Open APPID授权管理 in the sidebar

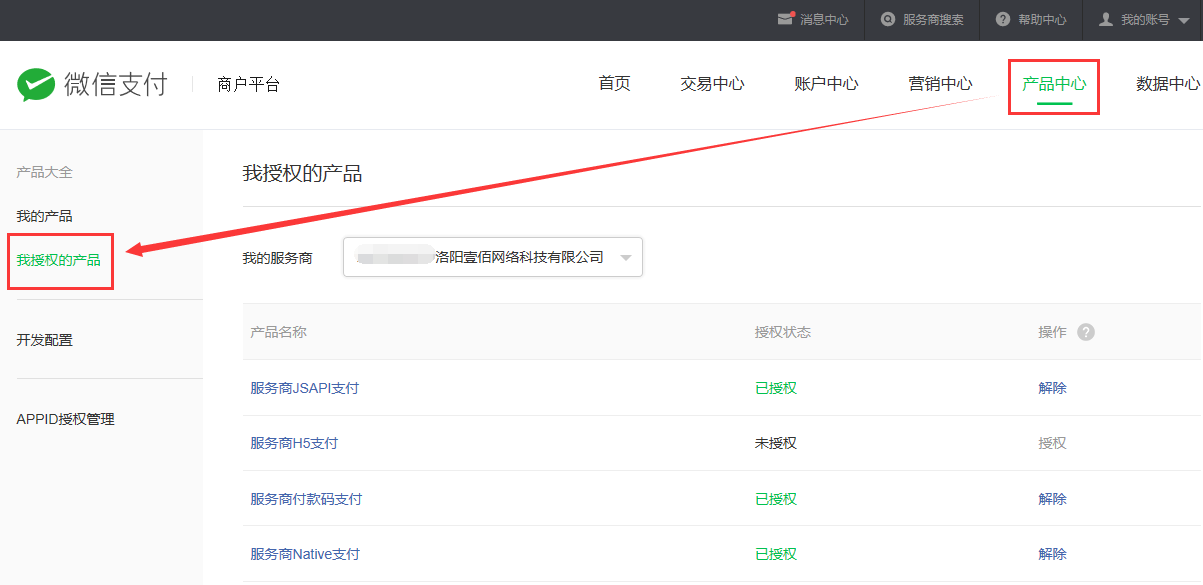pos(65,419)
